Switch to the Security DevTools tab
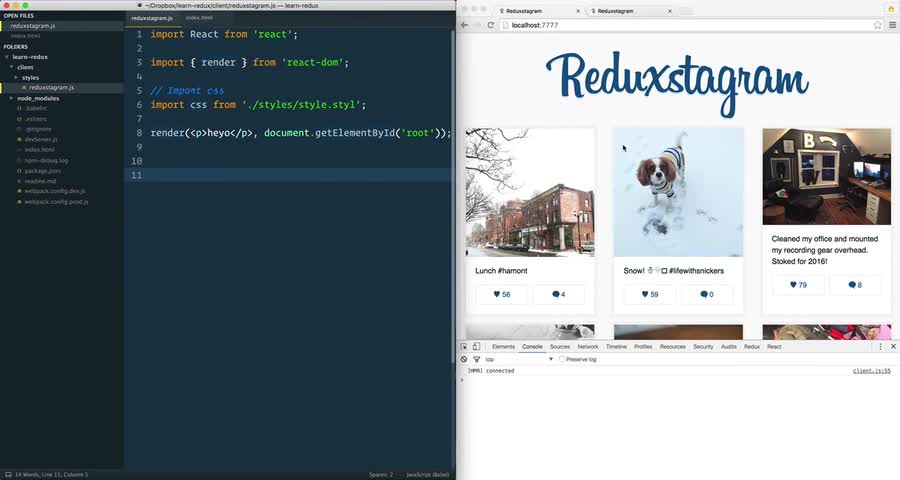900x480 pixels. click(x=703, y=347)
